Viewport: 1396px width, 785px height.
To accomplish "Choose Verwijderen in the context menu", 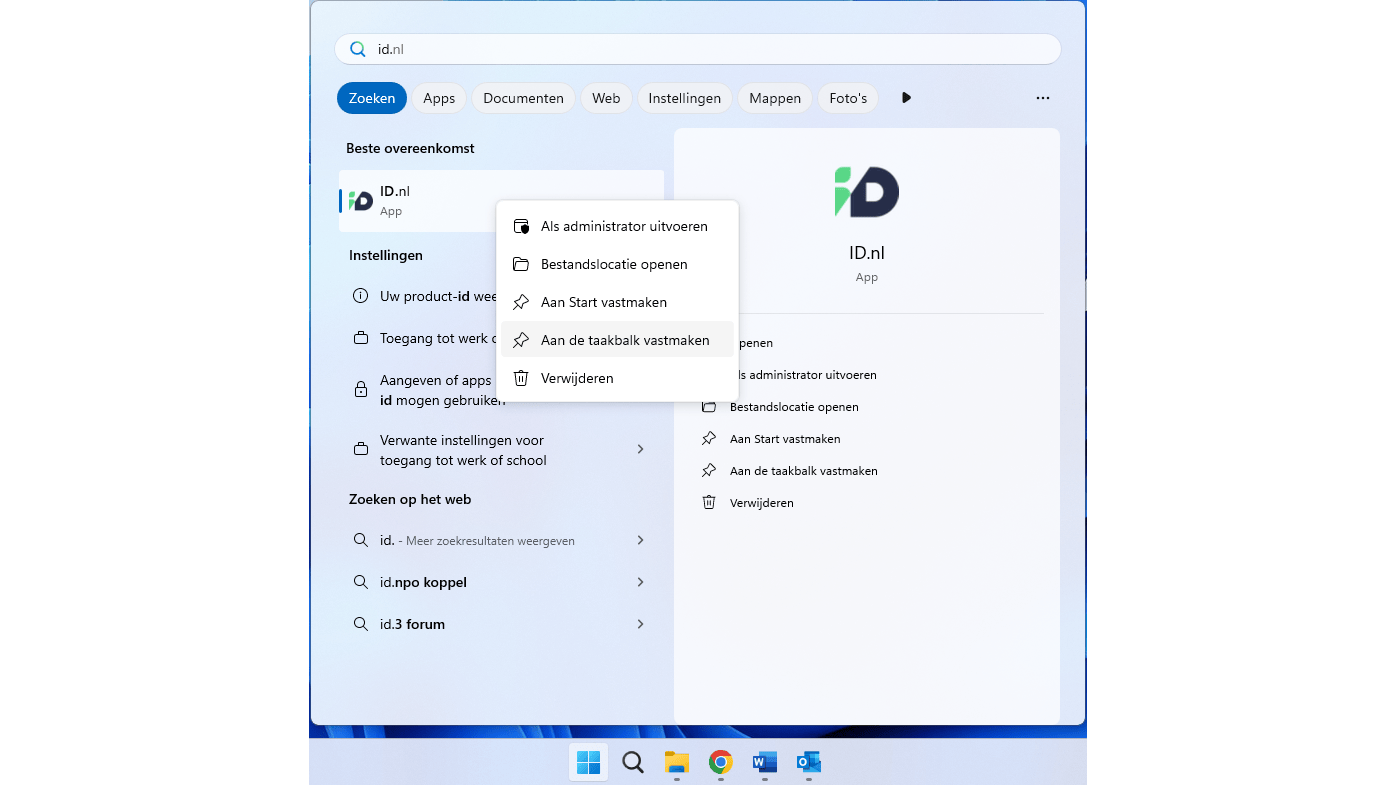I will (x=618, y=378).
